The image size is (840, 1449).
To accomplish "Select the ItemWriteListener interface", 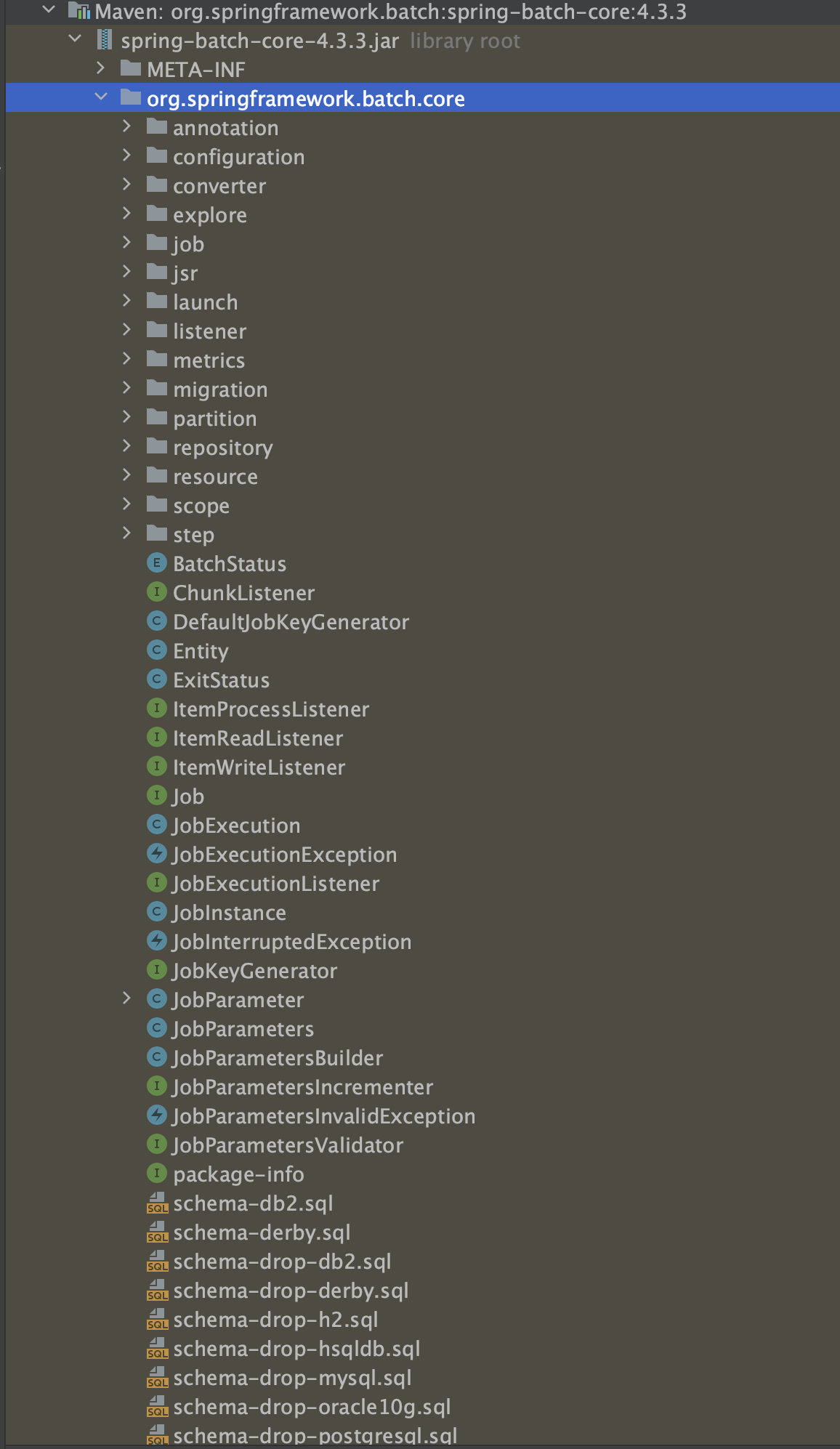I will 259,767.
